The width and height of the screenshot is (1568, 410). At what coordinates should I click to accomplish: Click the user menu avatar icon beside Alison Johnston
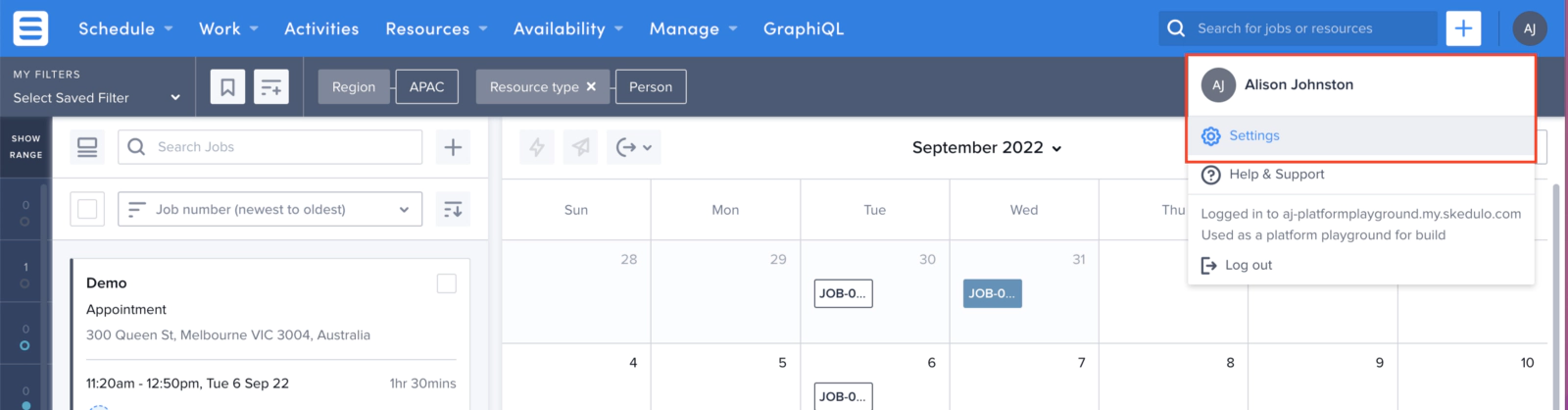1218,85
